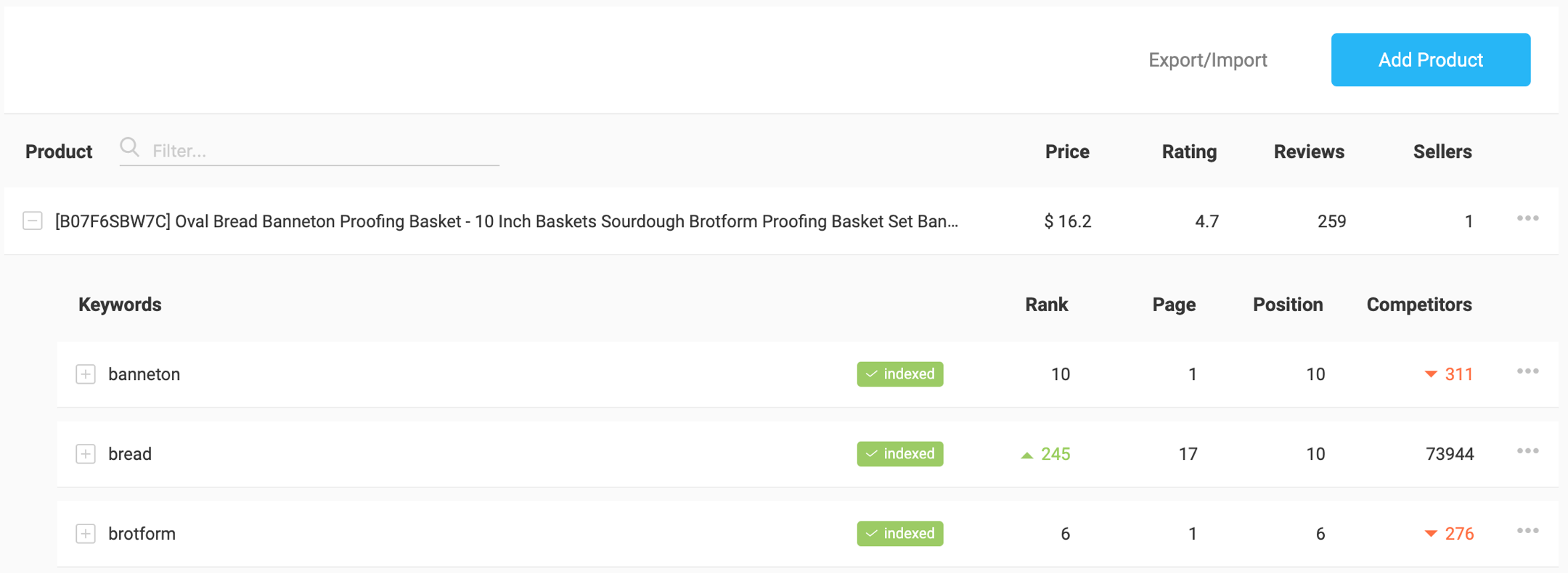This screenshot has width=1568, height=573.
Task: Click the orange down-trend arrow beside 311 competitors
Action: (x=1430, y=374)
